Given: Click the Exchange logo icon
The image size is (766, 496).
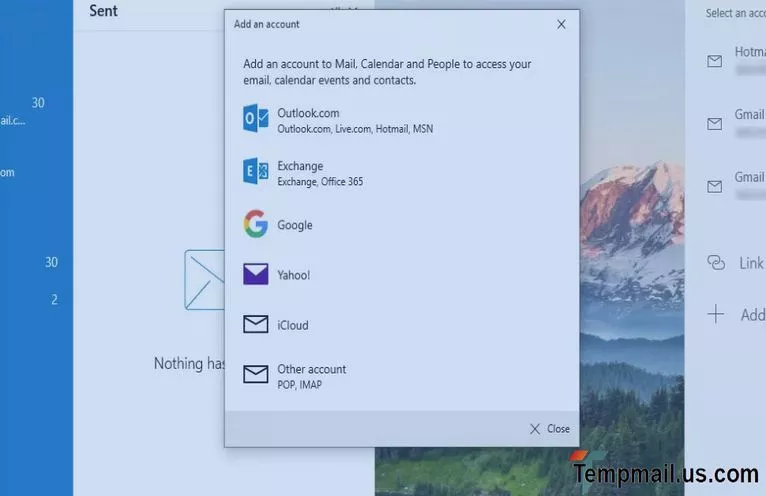Looking at the screenshot, I should (x=256, y=172).
